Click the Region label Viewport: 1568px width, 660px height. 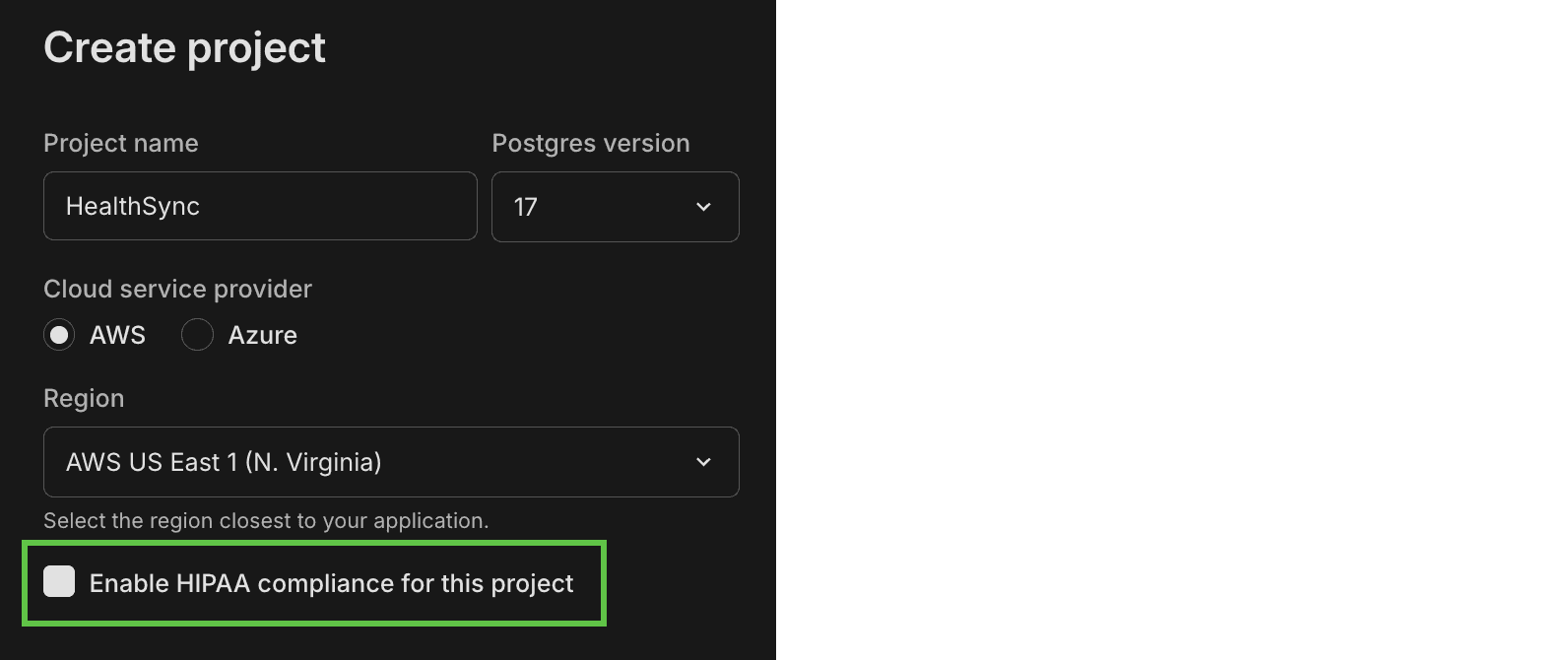click(x=84, y=398)
